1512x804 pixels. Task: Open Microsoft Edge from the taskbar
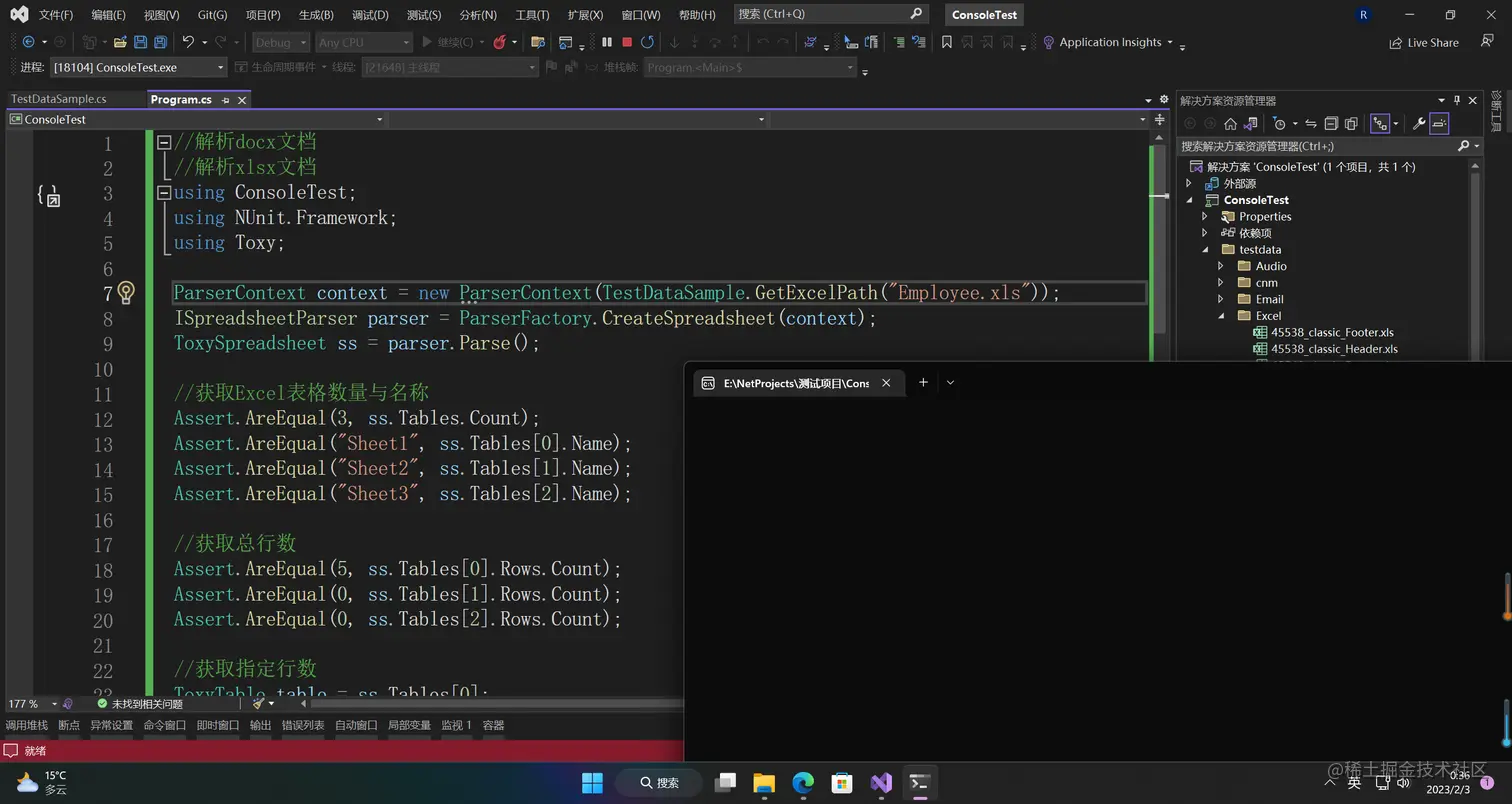(x=803, y=782)
